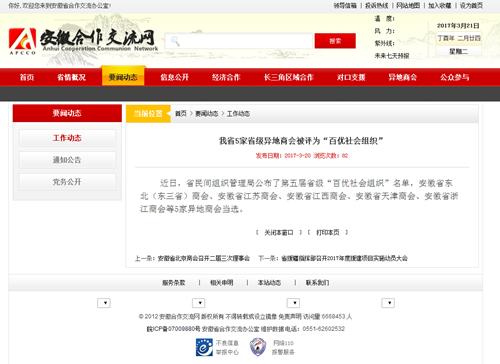Open the 网络110报警服务 shield icon
Viewport: 500px width, 364px height.
tap(258, 347)
